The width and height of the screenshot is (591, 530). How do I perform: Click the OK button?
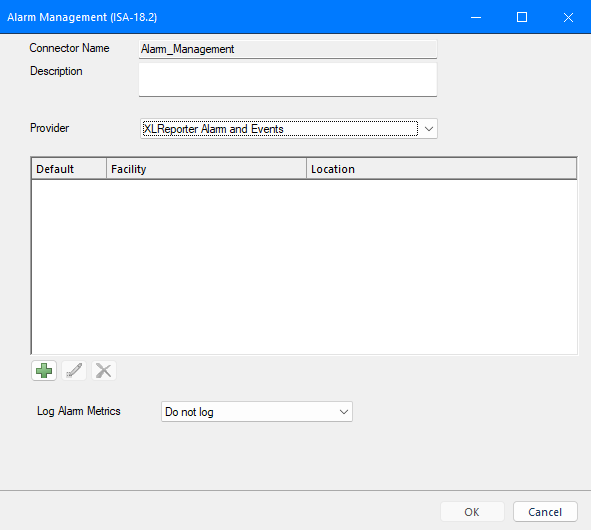472,512
